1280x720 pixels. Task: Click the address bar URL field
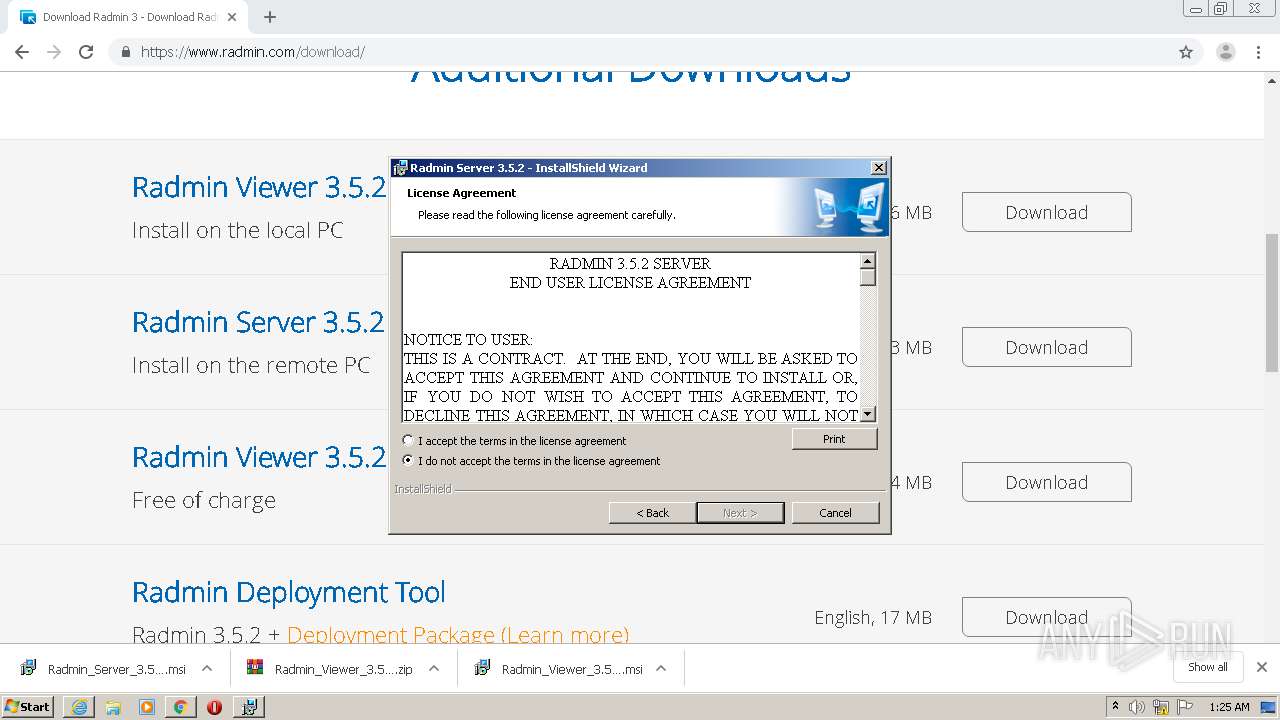click(640, 52)
